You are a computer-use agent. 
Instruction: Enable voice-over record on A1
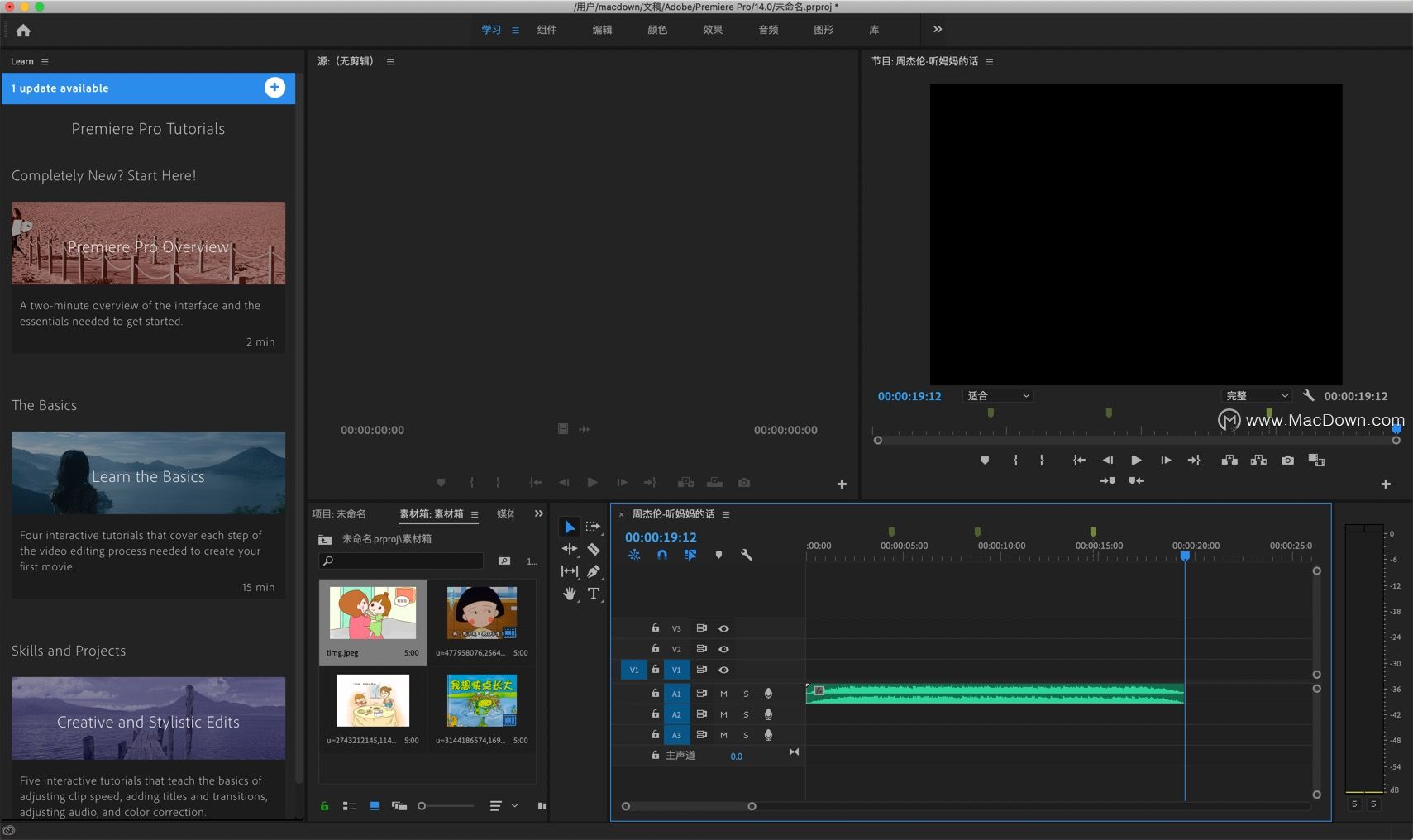click(x=768, y=694)
